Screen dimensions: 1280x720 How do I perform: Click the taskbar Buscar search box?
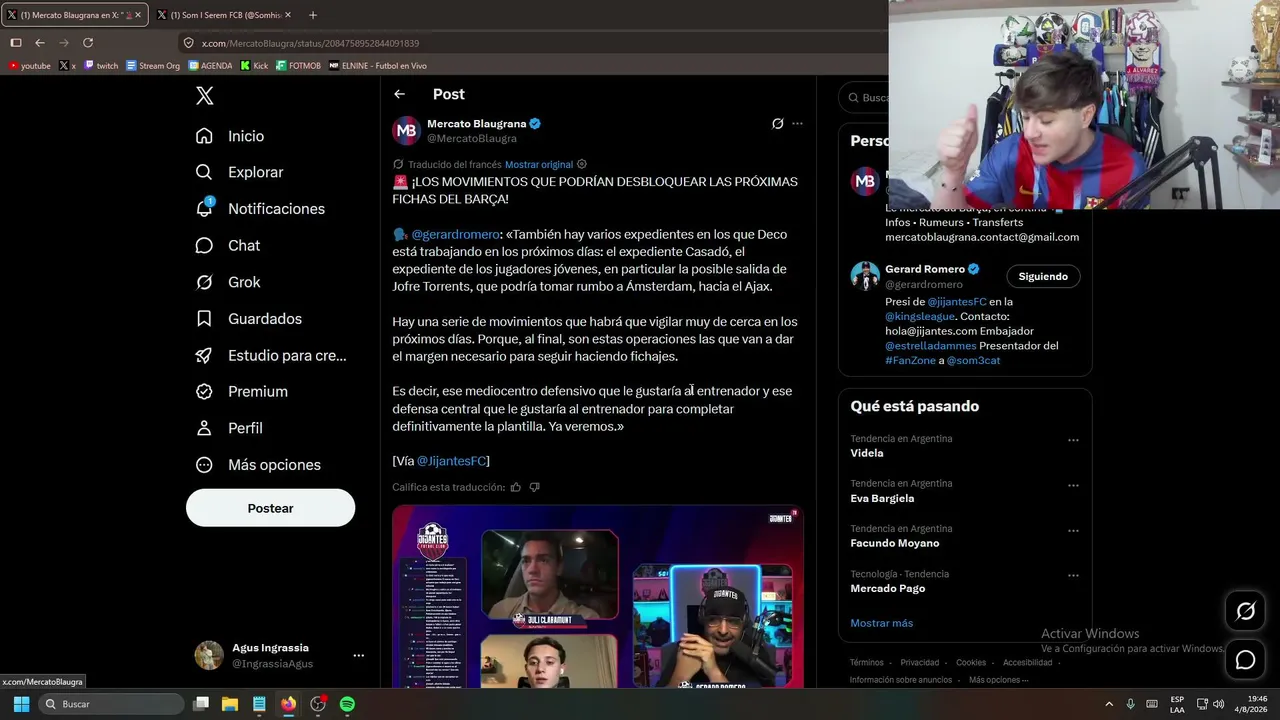(112, 704)
